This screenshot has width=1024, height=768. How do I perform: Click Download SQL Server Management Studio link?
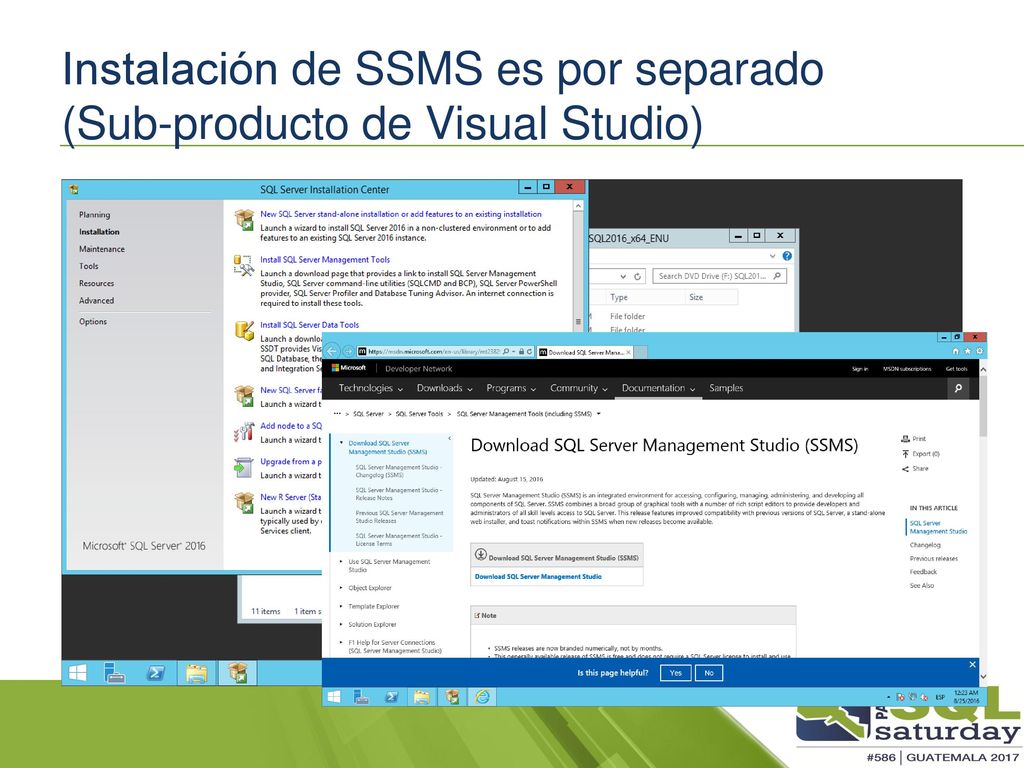pos(538,577)
